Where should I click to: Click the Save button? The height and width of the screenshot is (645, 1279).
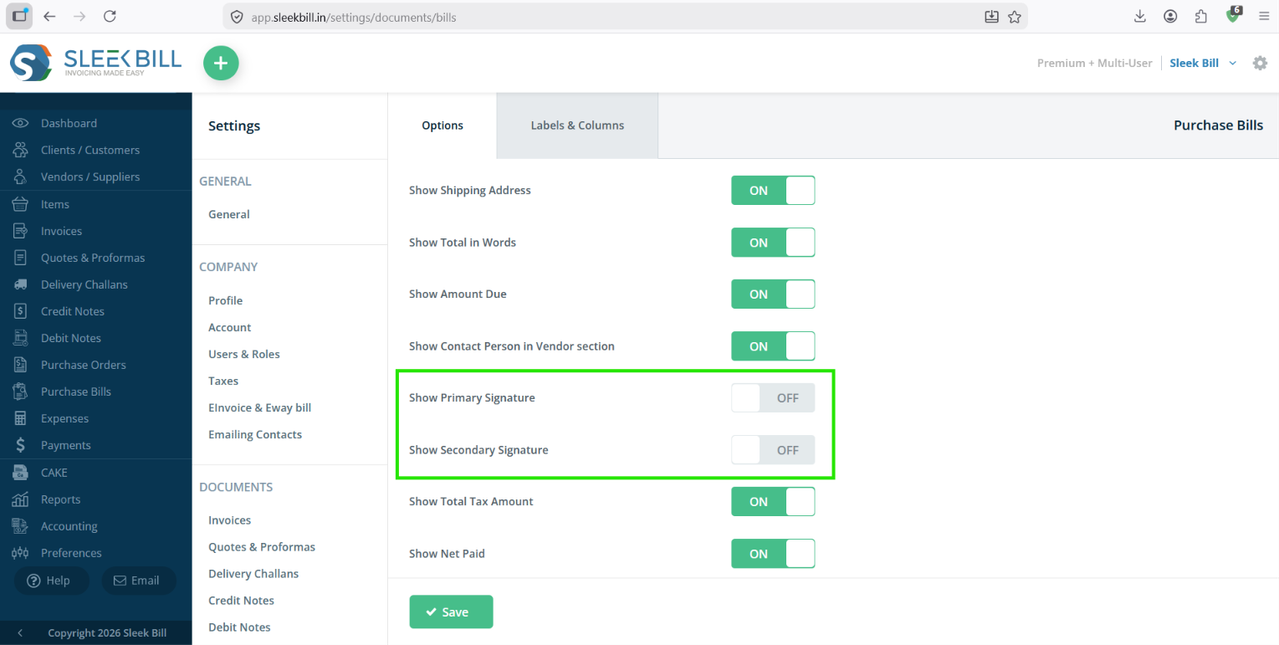[x=451, y=612]
